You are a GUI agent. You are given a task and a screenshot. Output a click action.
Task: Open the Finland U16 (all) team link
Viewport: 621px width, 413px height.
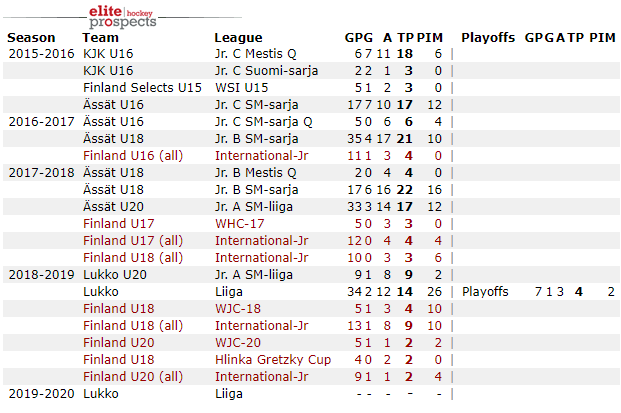(x=132, y=155)
